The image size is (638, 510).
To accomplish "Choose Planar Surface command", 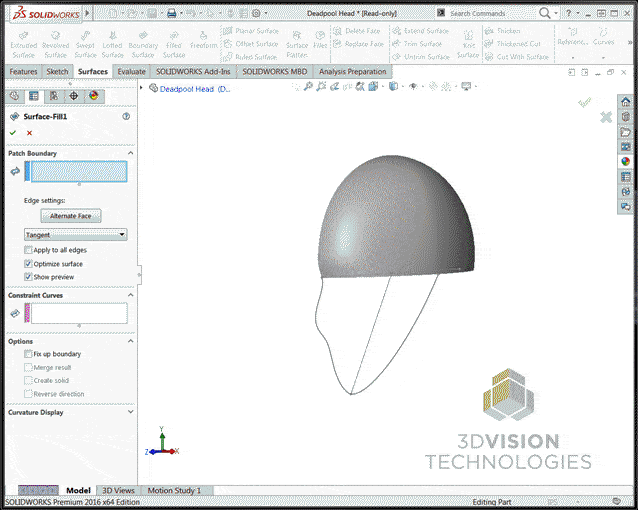I will click(x=251, y=31).
